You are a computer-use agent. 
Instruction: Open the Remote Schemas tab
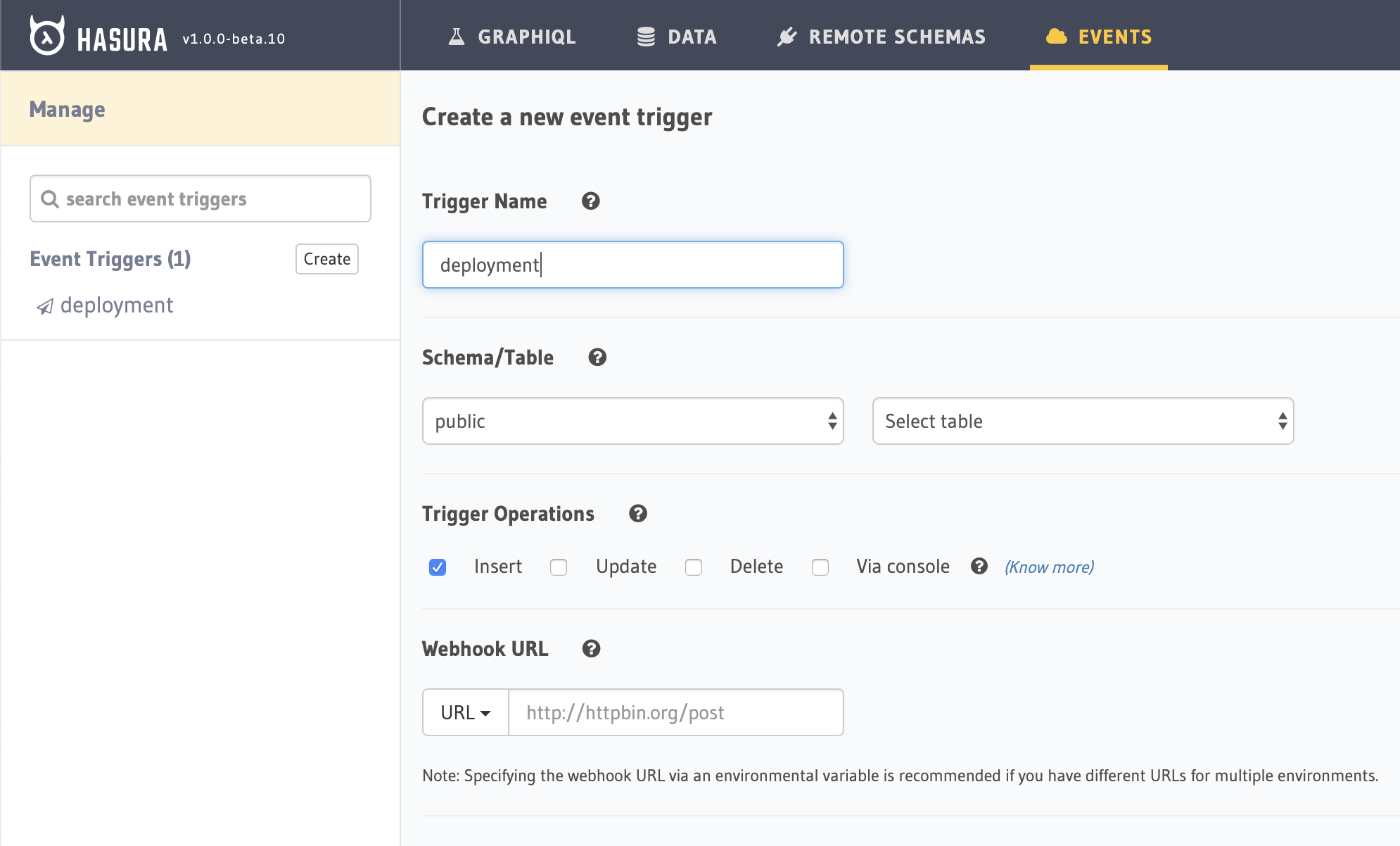tap(882, 37)
